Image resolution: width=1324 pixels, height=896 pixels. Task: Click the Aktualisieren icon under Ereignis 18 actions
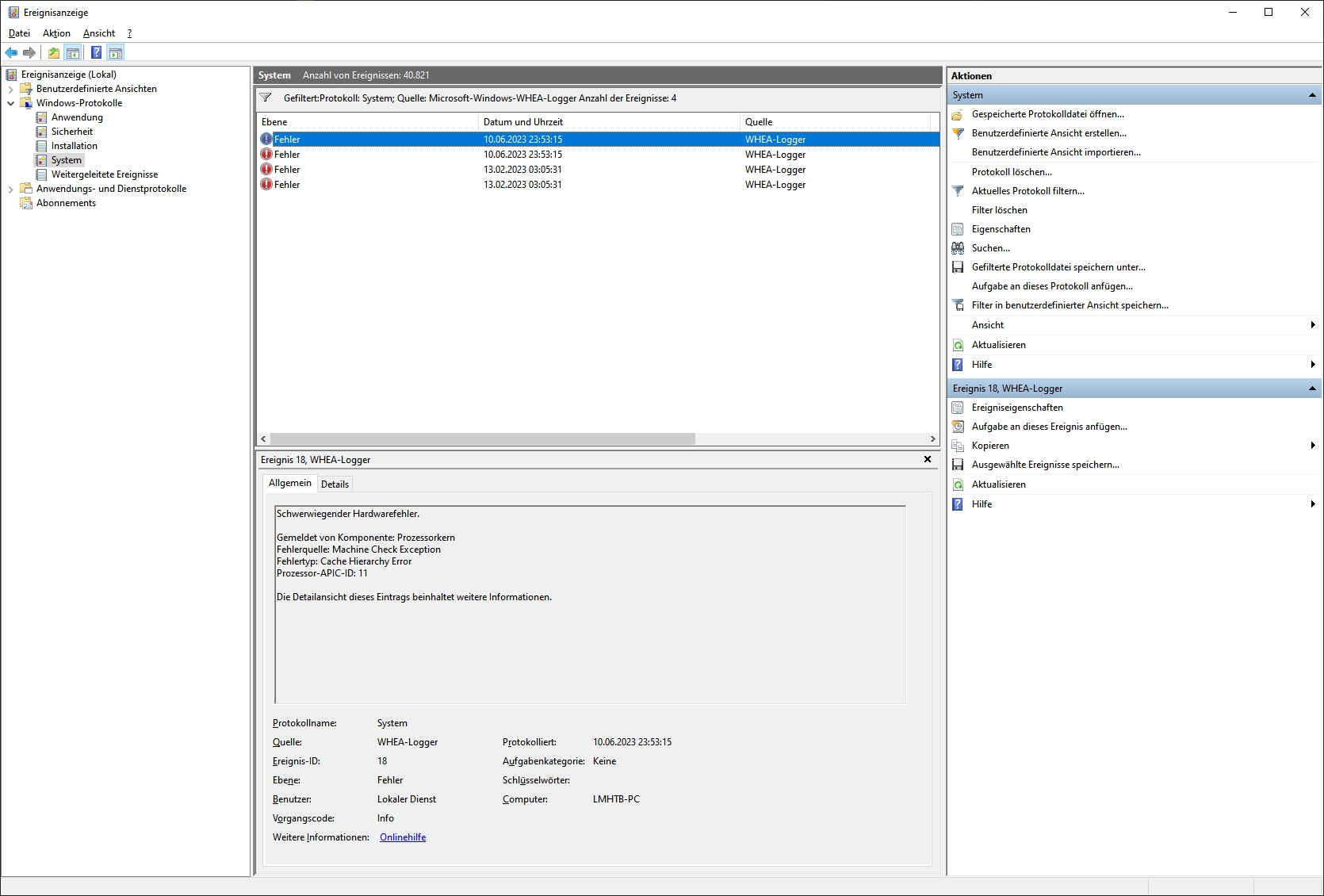pyautogui.click(x=958, y=484)
